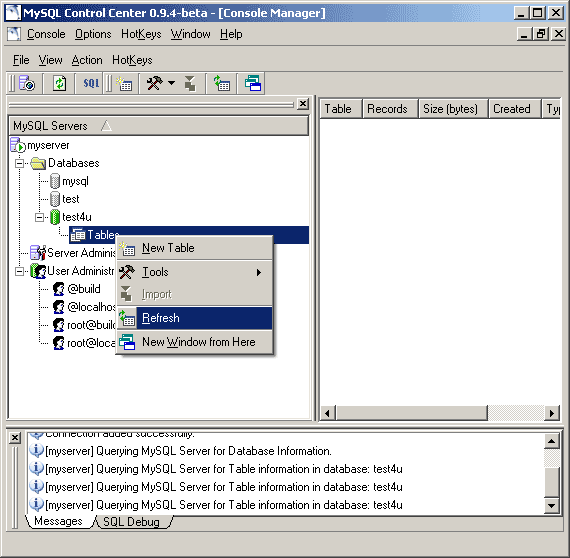Click the New Table context menu icon

point(127,248)
